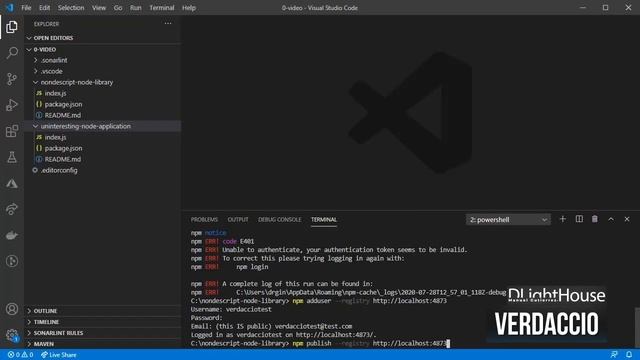The image size is (640, 360).
Task: Open the Run and Debug view
Action: pyautogui.click(x=12, y=105)
